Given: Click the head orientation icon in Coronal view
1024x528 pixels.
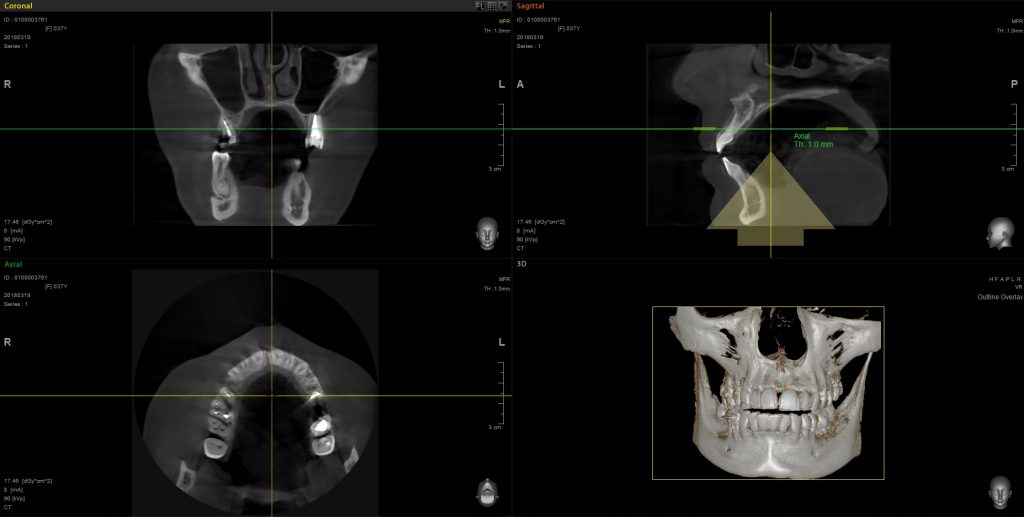Looking at the screenshot, I should coord(487,233).
